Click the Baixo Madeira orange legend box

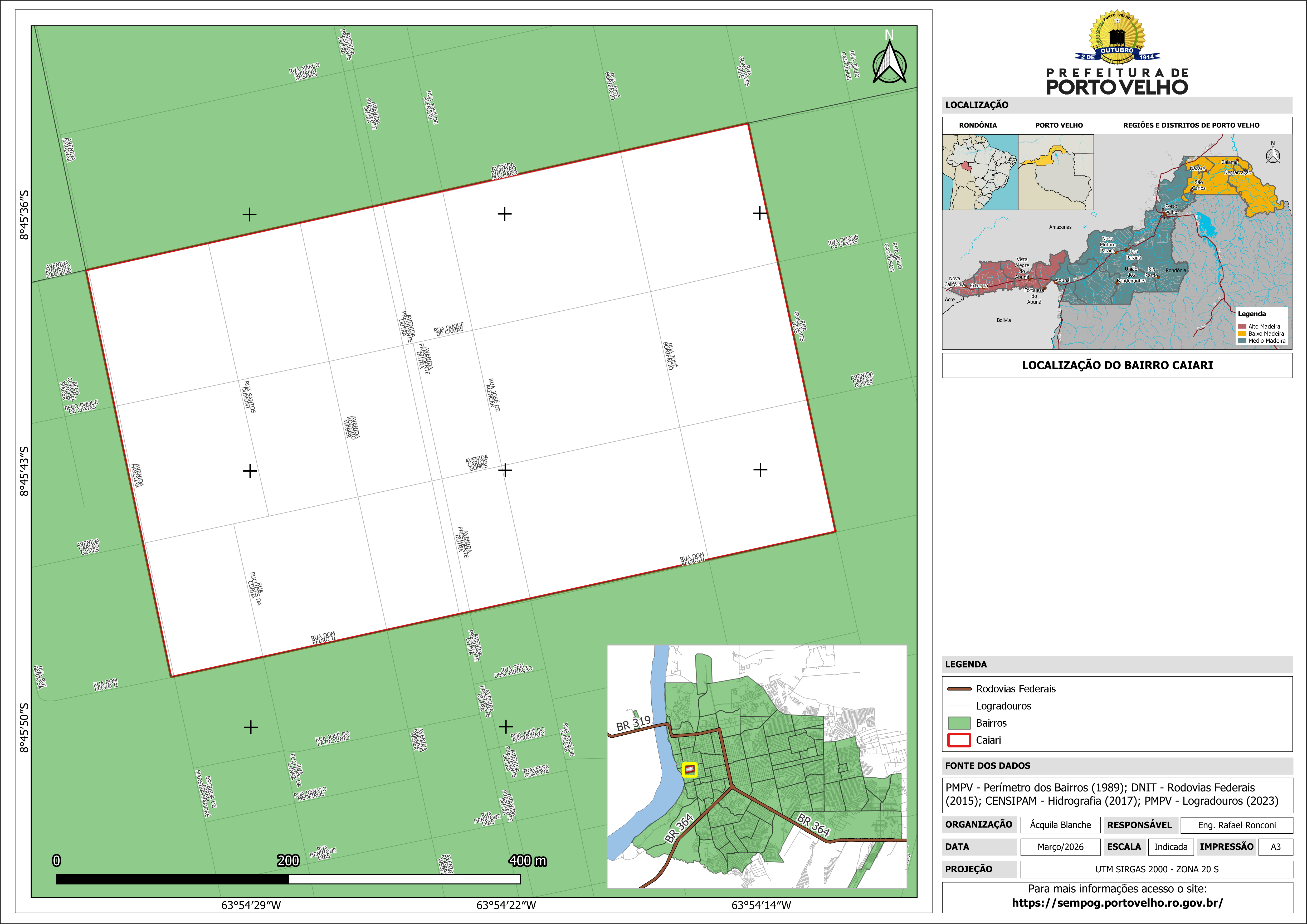pos(1242,334)
